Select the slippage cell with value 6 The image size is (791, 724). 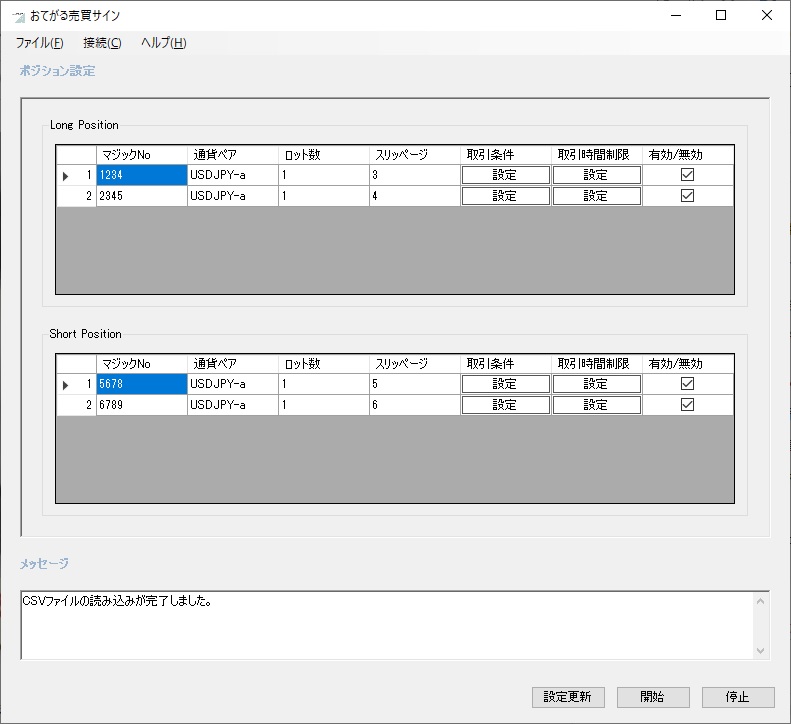click(x=414, y=405)
